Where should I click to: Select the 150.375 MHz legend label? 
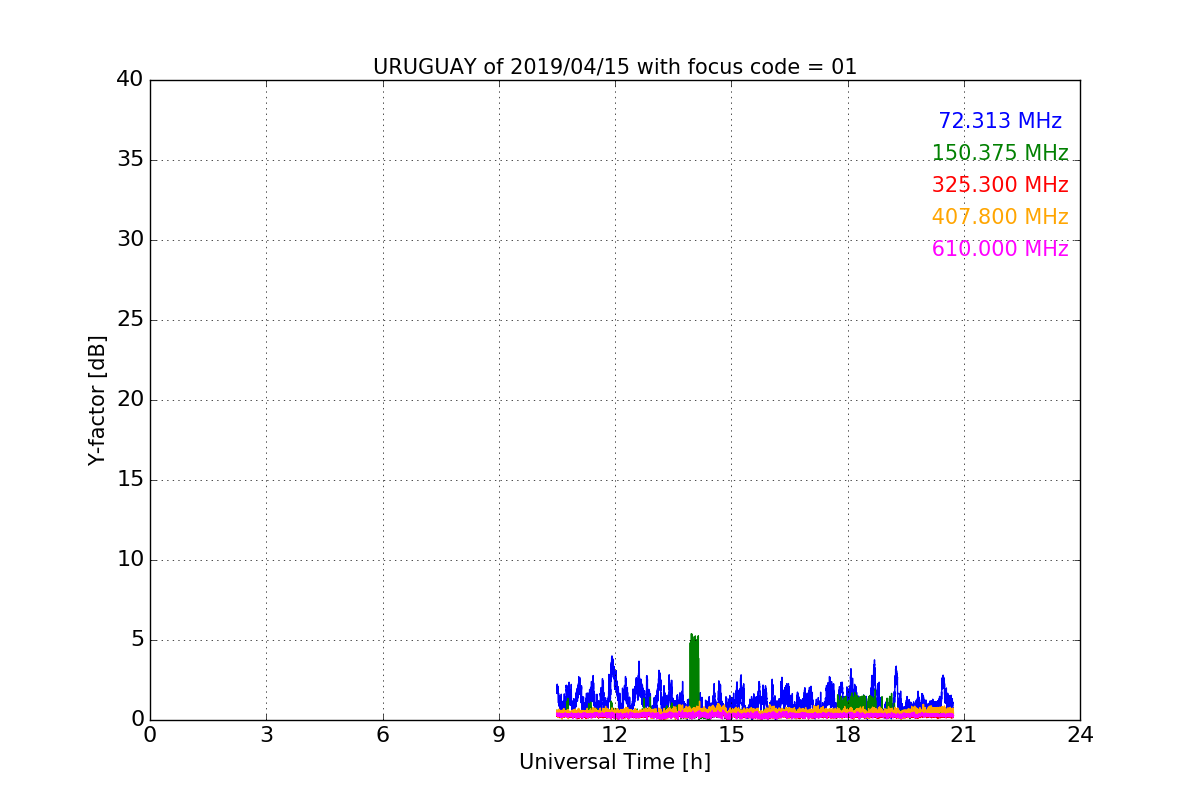coord(1000,153)
